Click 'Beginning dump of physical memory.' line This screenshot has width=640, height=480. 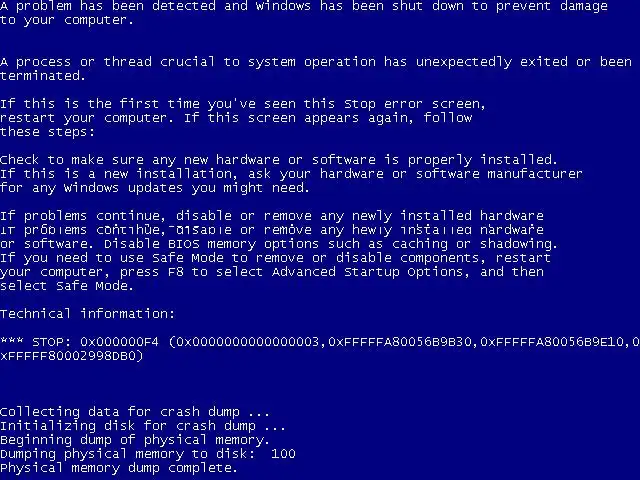pos(135,440)
